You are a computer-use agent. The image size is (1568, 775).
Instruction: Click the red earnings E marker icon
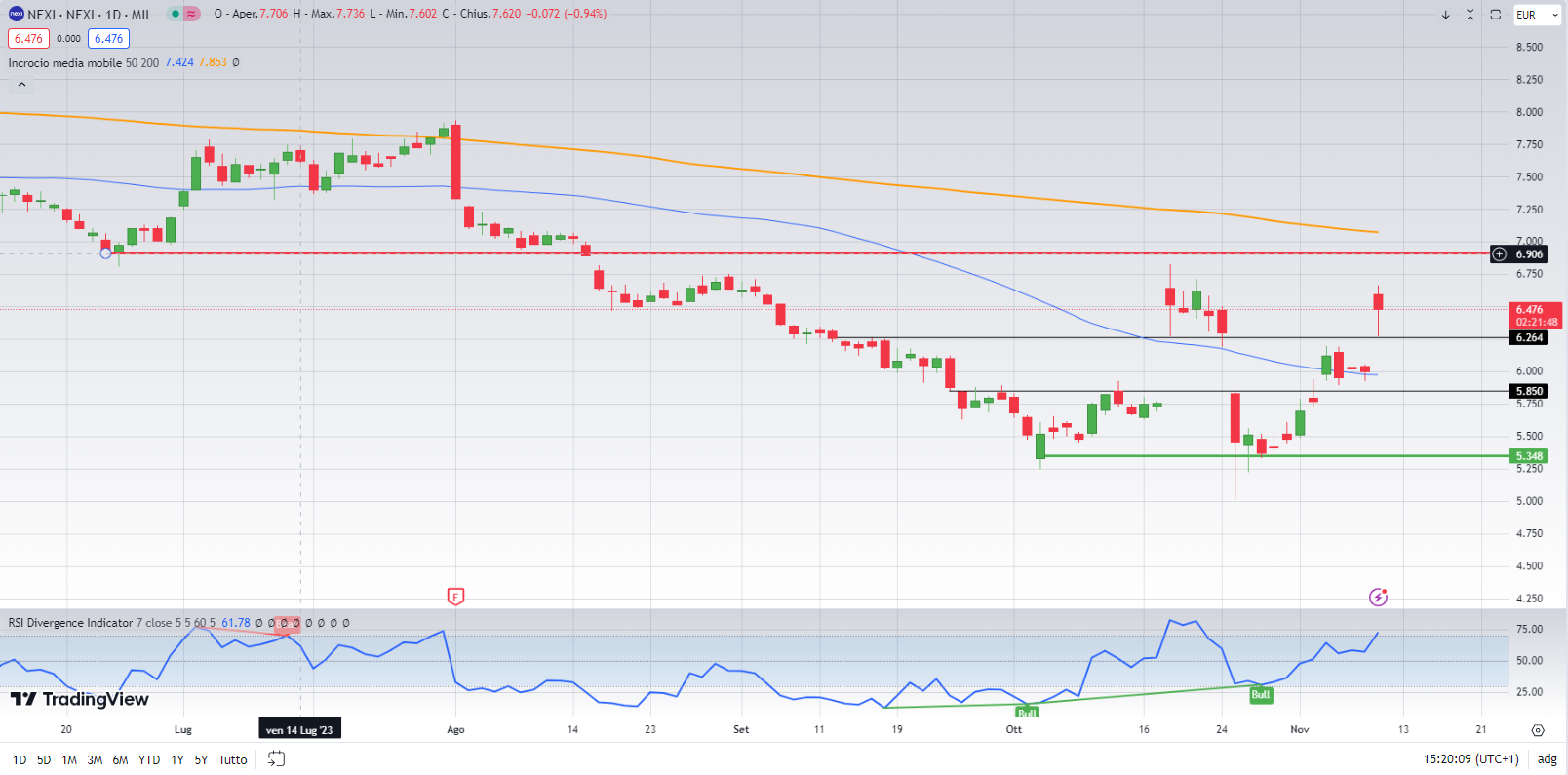(x=455, y=597)
